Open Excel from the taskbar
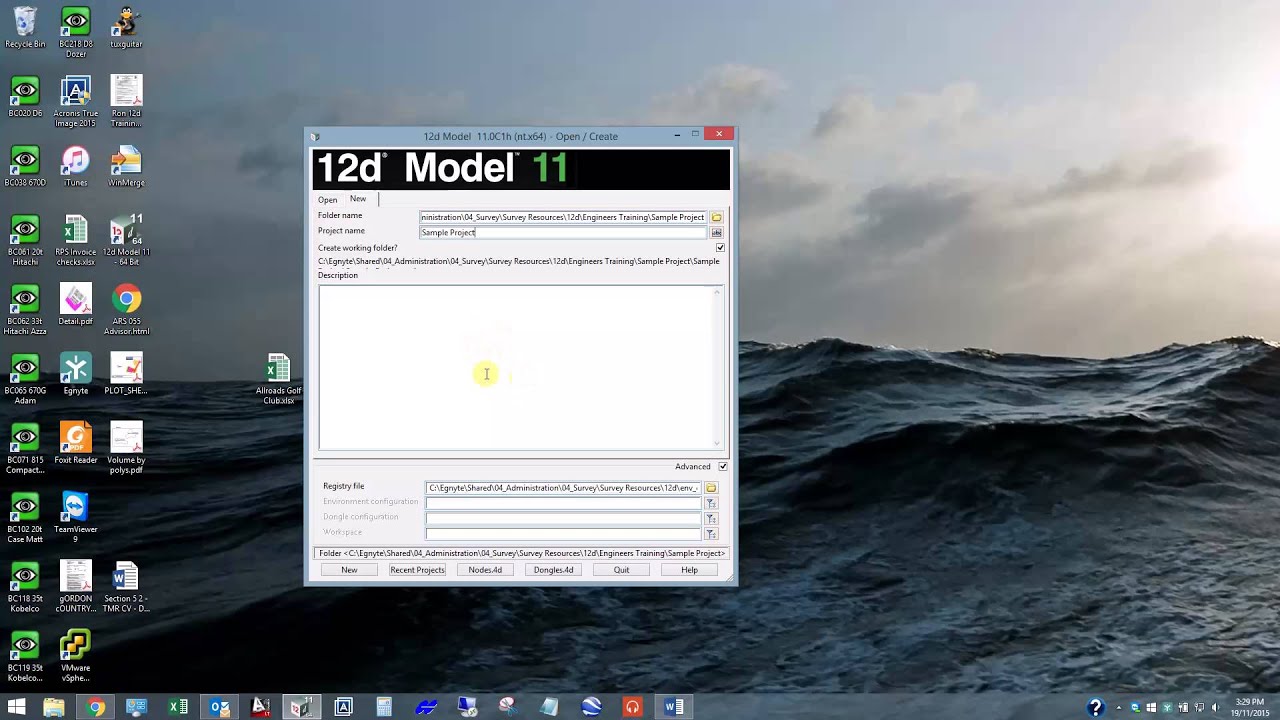 [178, 707]
